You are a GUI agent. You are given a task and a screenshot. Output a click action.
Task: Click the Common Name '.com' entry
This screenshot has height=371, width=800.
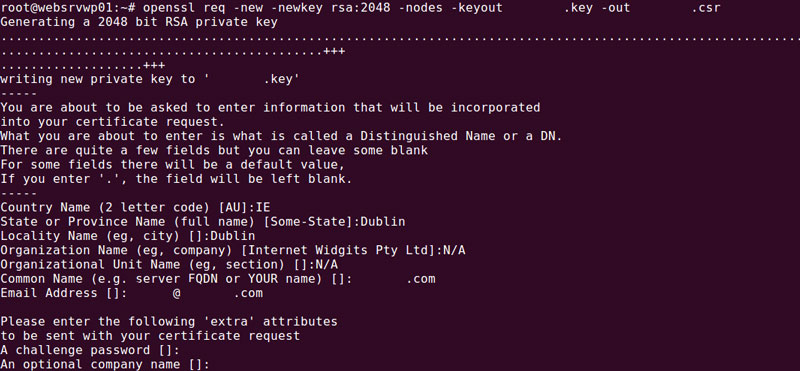421,279
